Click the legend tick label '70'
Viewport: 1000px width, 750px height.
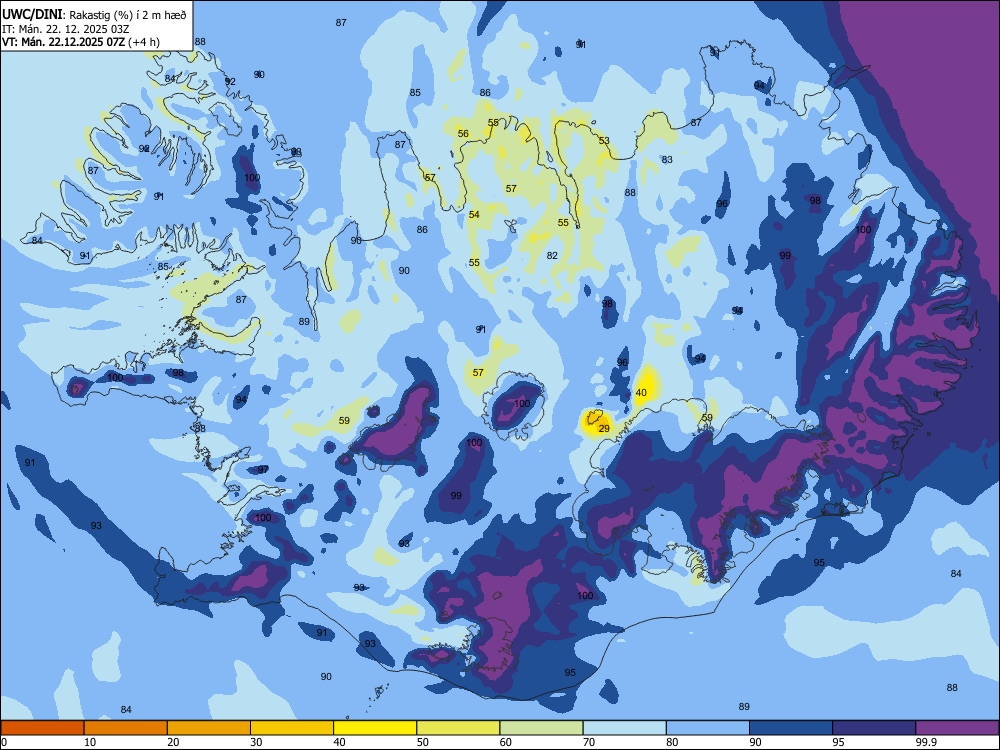(589, 742)
